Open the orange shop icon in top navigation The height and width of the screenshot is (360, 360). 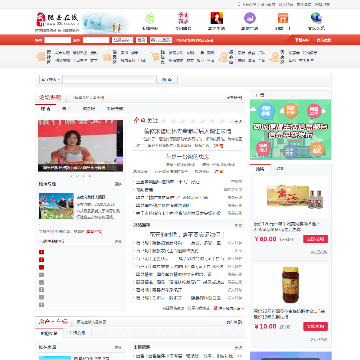(x=283, y=18)
